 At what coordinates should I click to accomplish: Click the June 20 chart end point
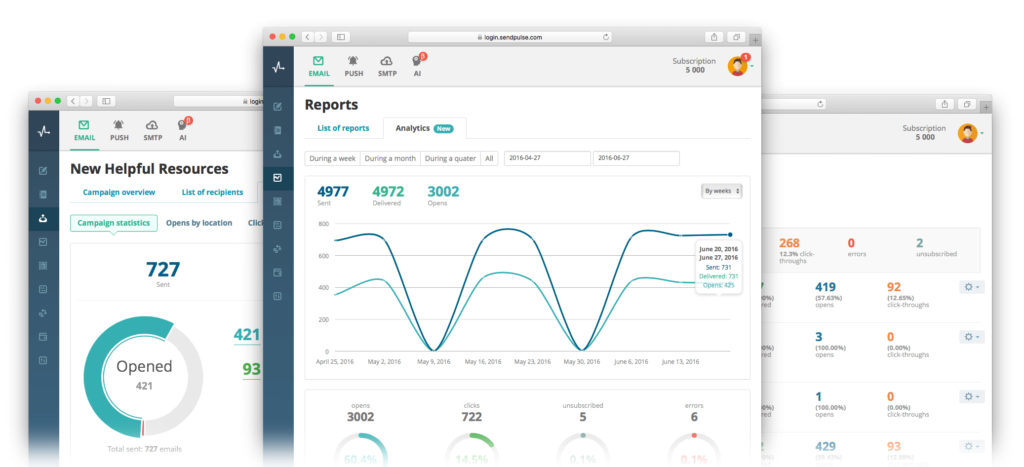(x=730, y=234)
